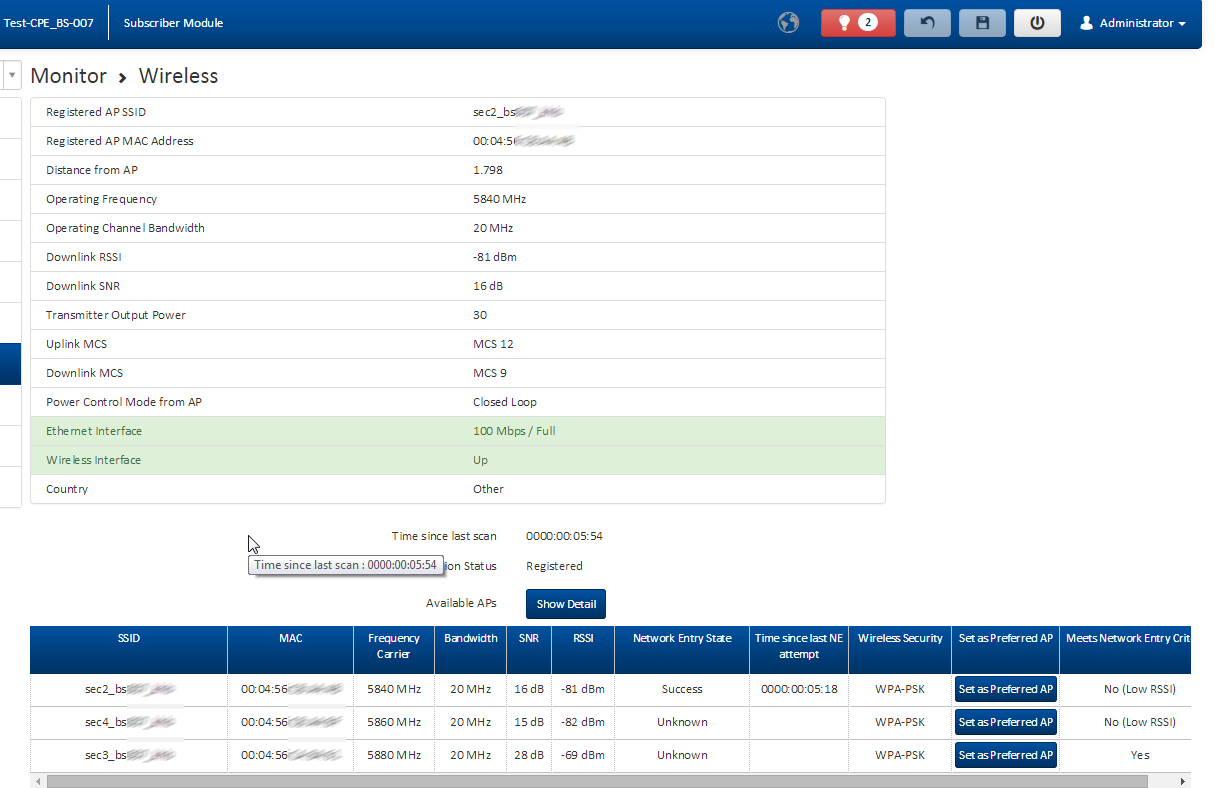
Task: Click the Subscriber Module header label
Action: click(173, 23)
